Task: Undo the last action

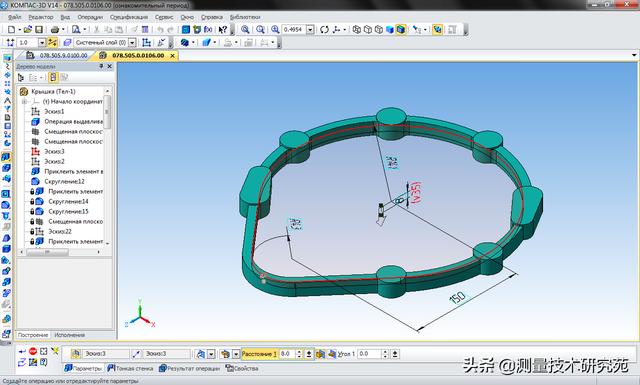Action: (x=160, y=29)
